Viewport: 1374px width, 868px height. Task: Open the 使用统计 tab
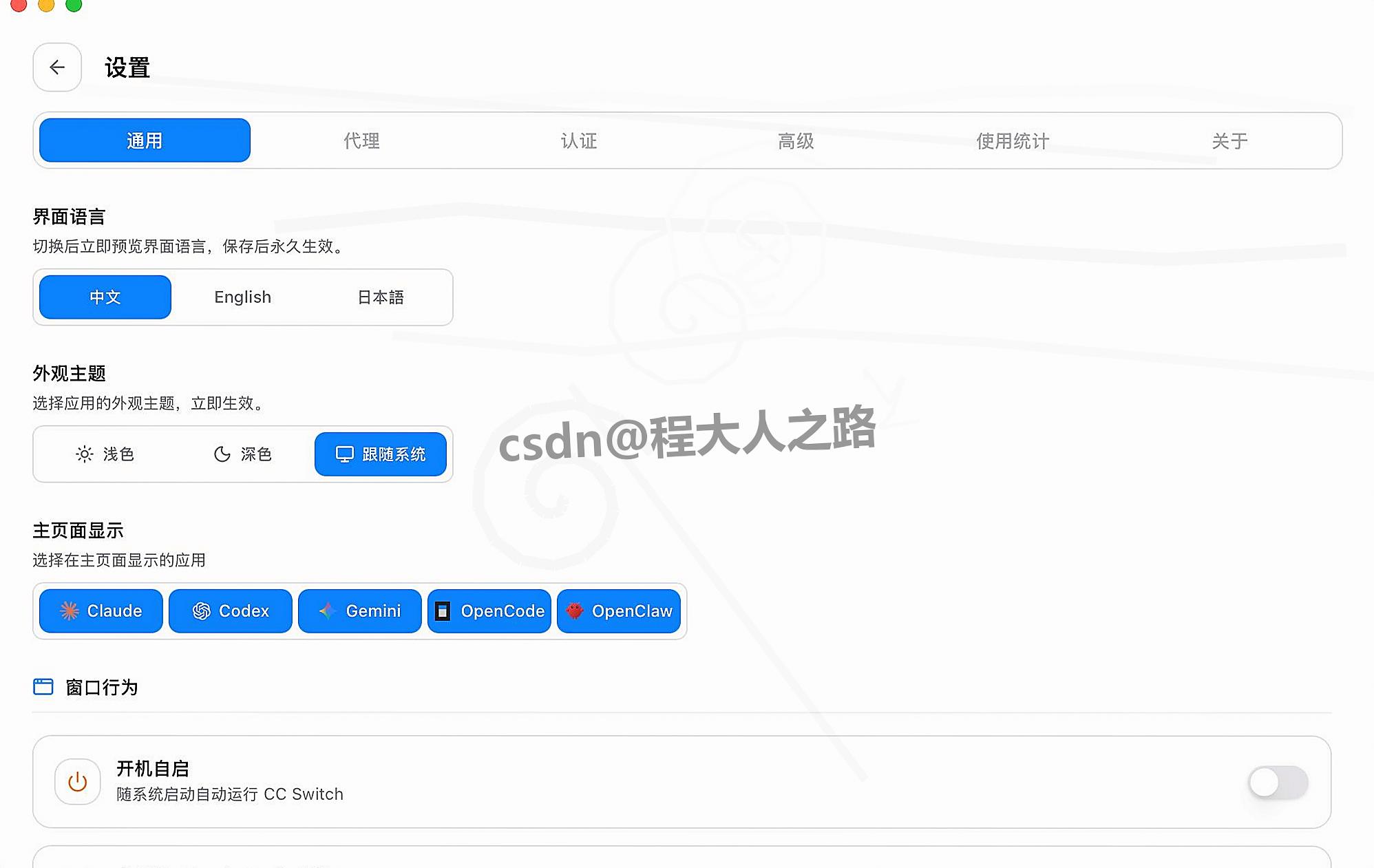pos(1013,140)
